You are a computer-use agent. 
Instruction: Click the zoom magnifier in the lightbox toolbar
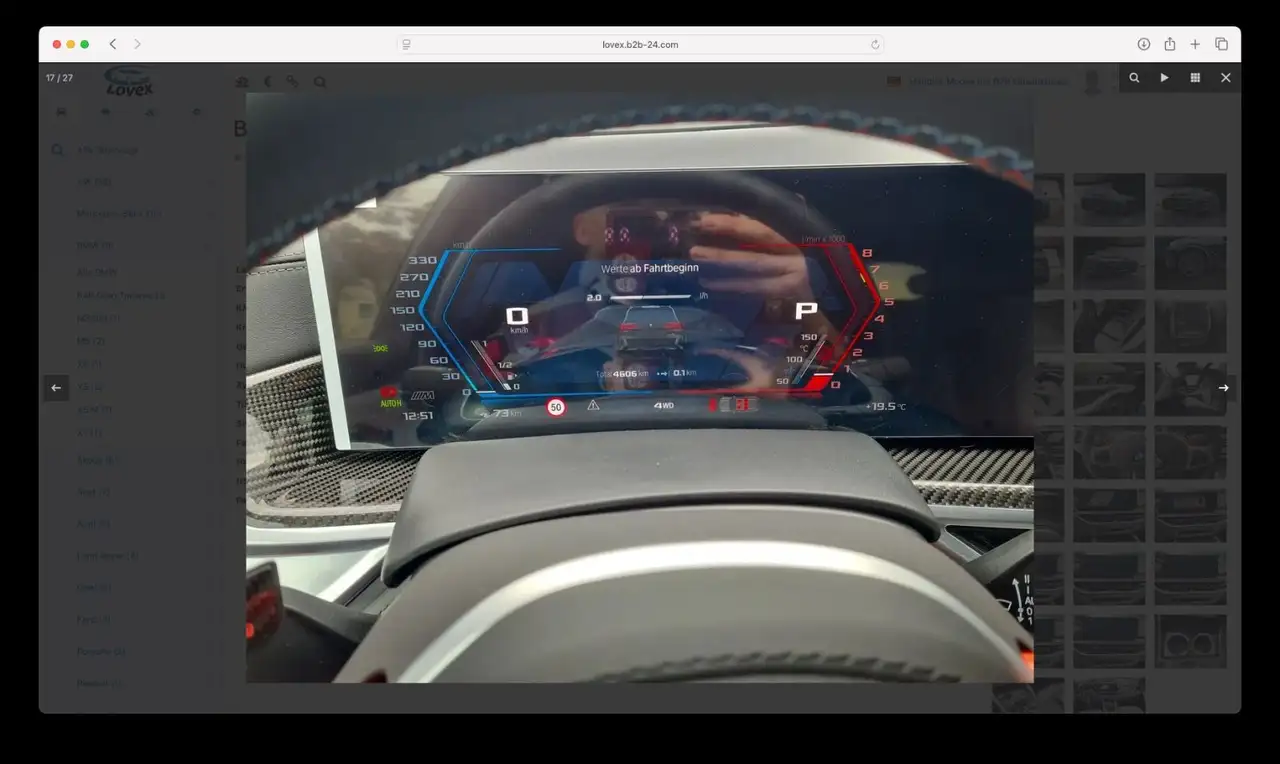tap(1134, 78)
